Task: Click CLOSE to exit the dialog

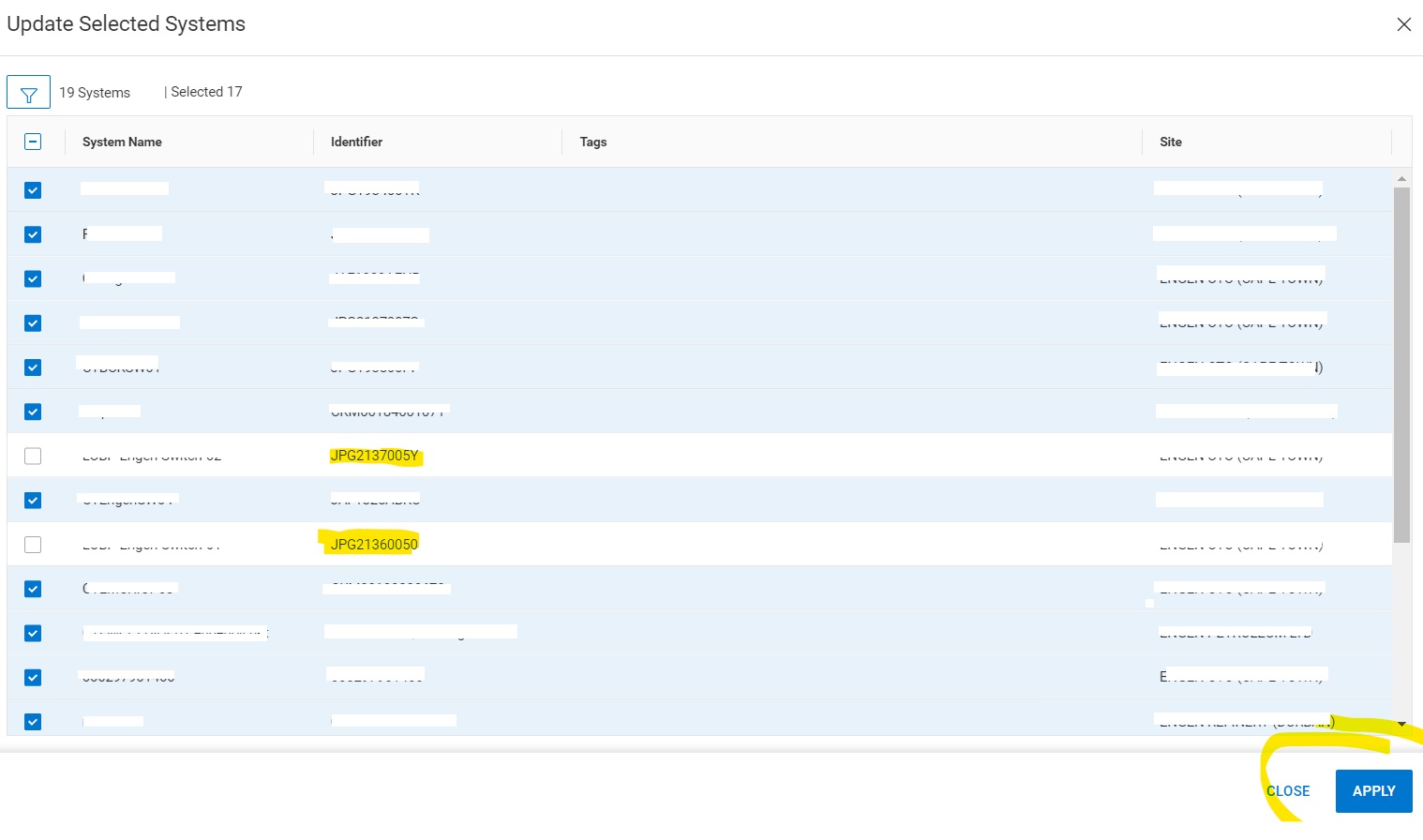Action: click(x=1287, y=790)
